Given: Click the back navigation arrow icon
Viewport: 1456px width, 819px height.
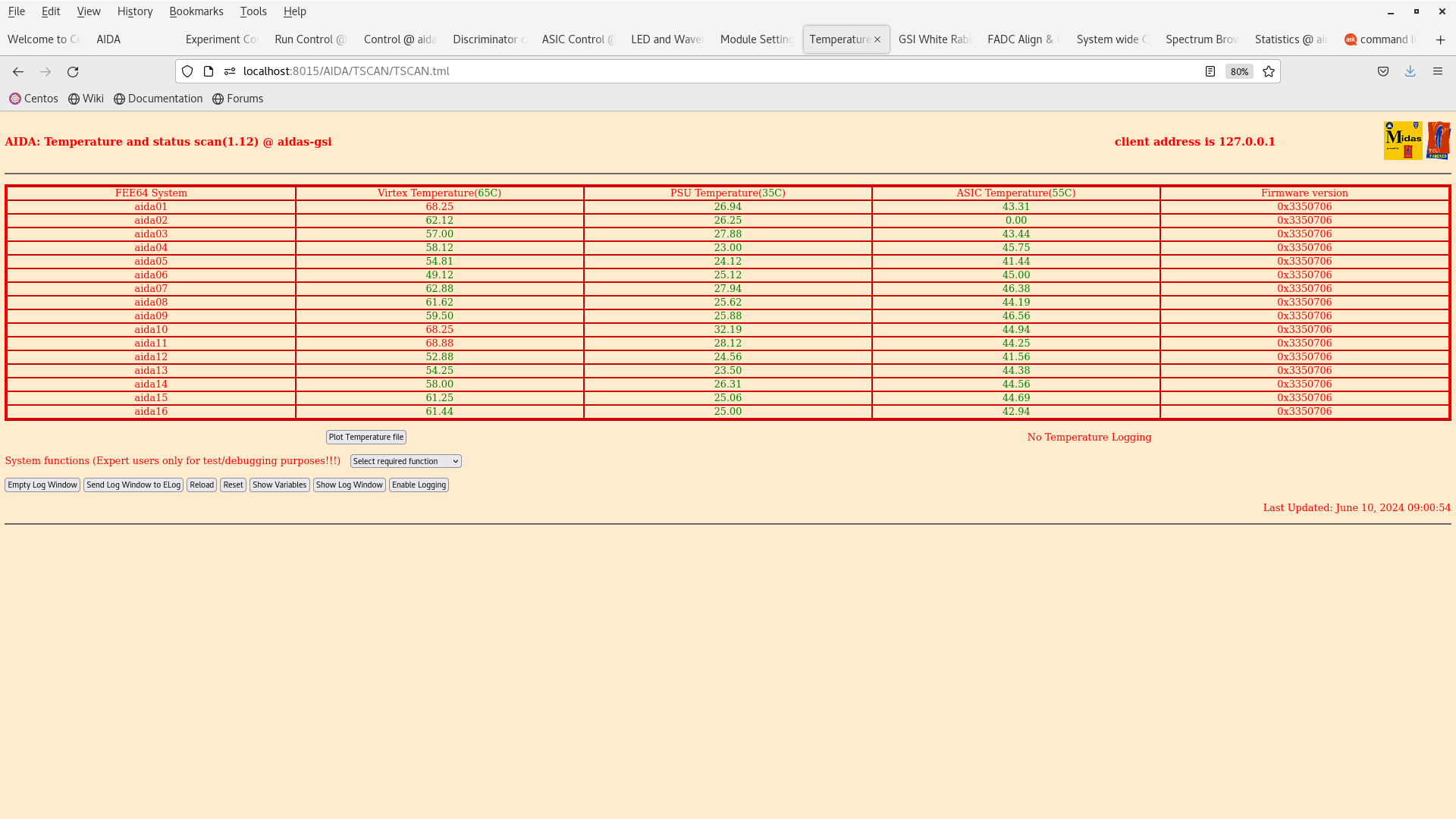Looking at the screenshot, I should (18, 71).
